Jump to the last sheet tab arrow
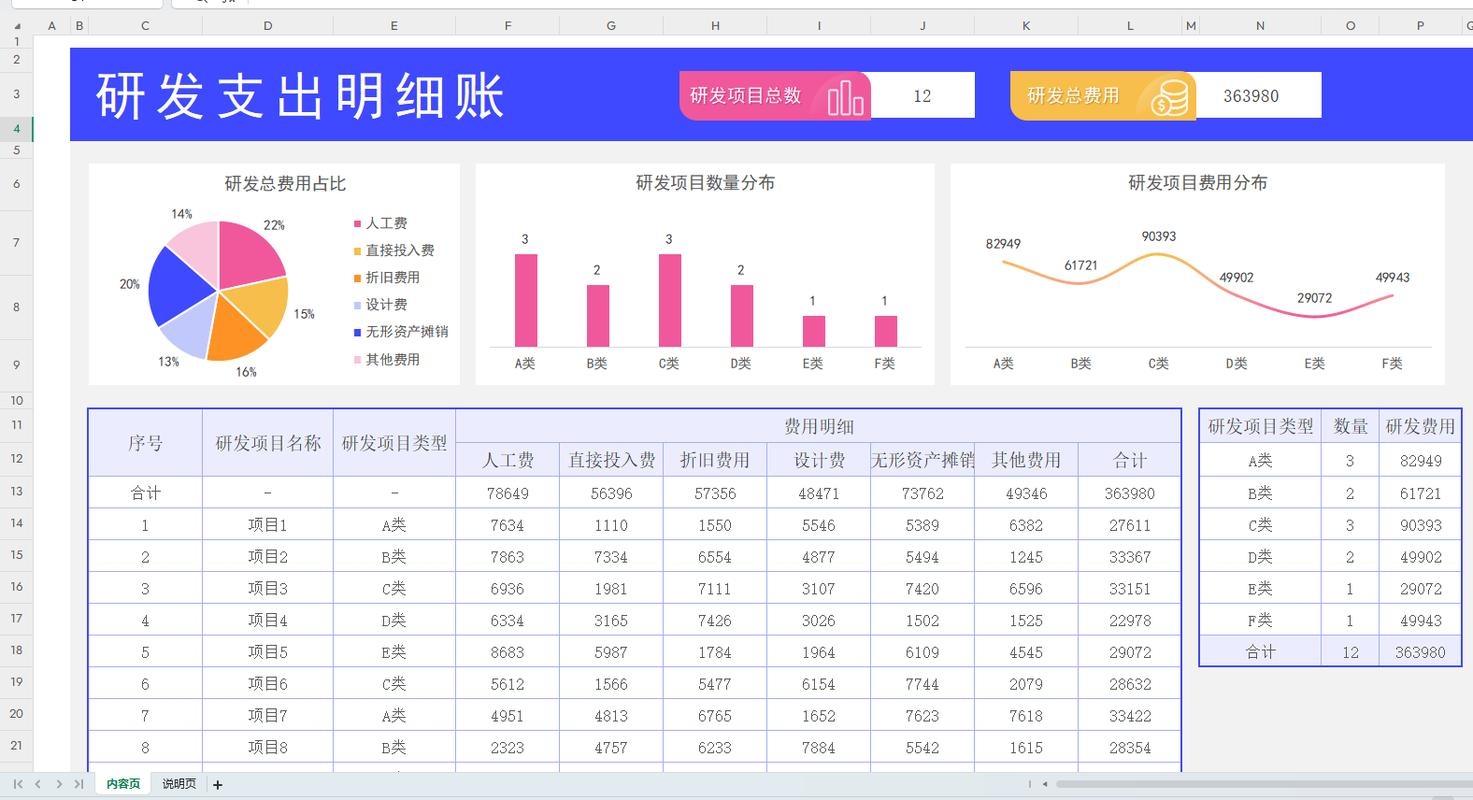The image size is (1473, 800). [79, 785]
